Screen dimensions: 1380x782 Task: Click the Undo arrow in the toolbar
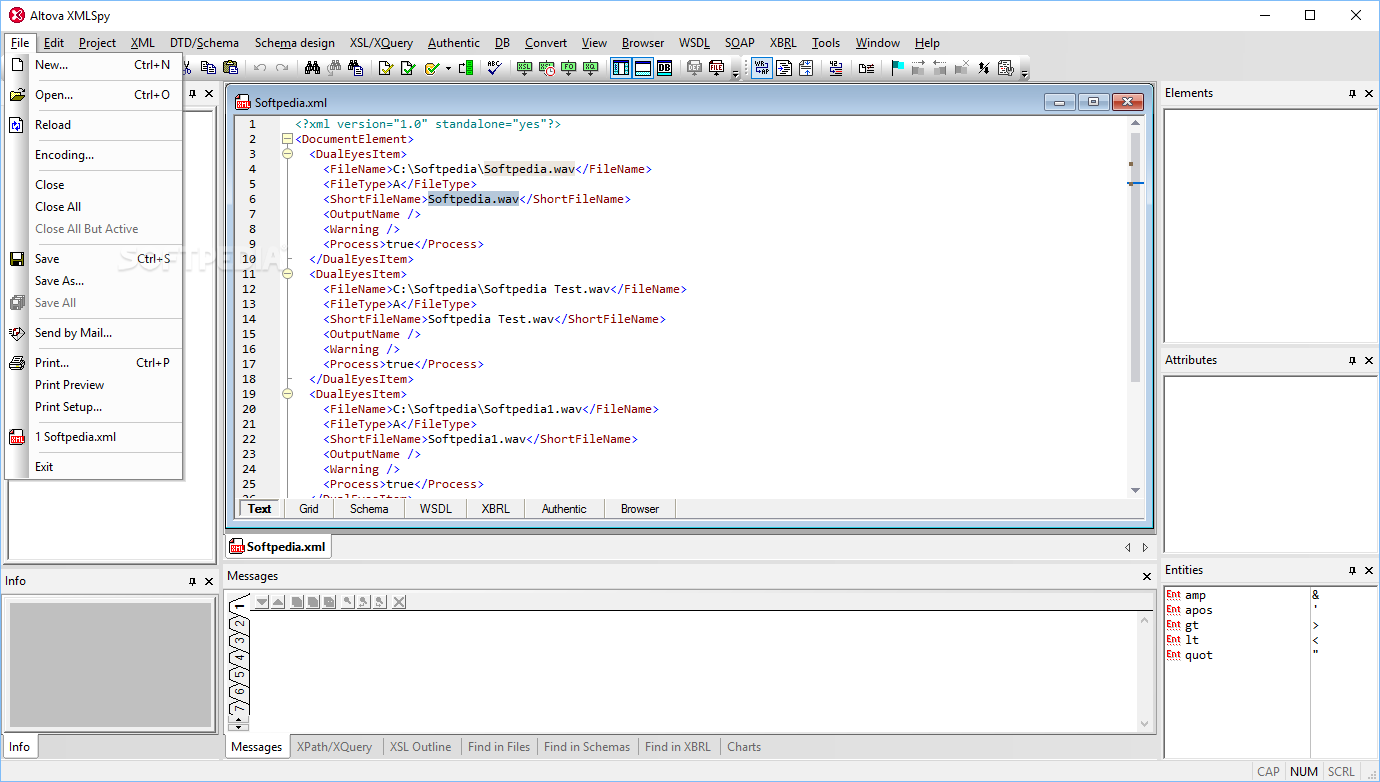tap(260, 68)
